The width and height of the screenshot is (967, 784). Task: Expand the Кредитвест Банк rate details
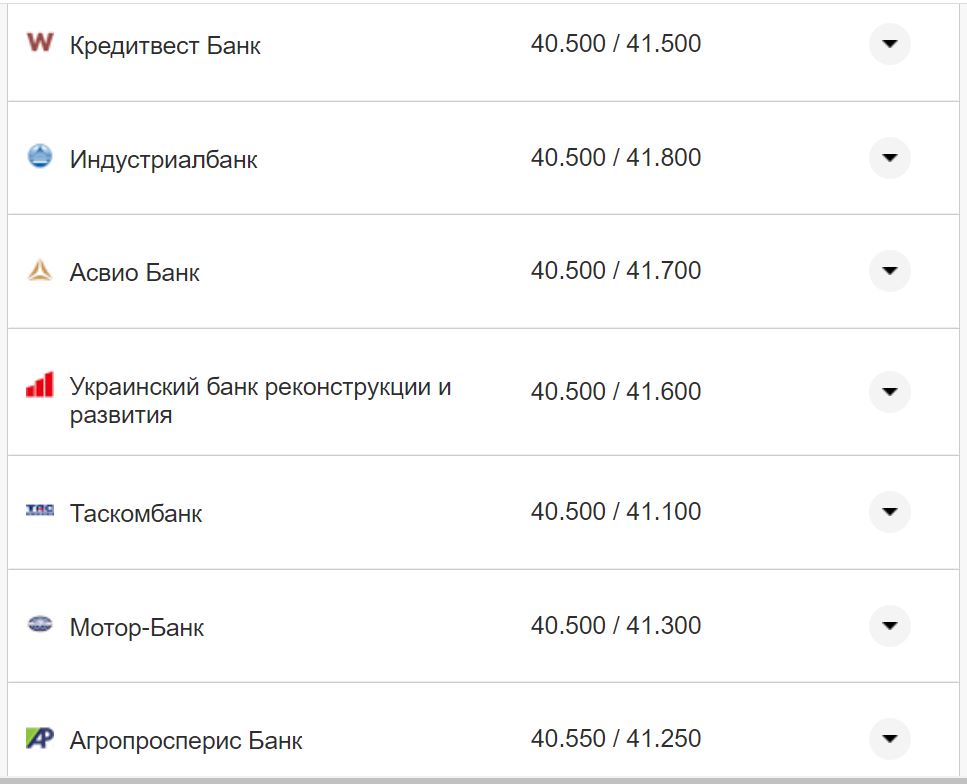tap(888, 44)
